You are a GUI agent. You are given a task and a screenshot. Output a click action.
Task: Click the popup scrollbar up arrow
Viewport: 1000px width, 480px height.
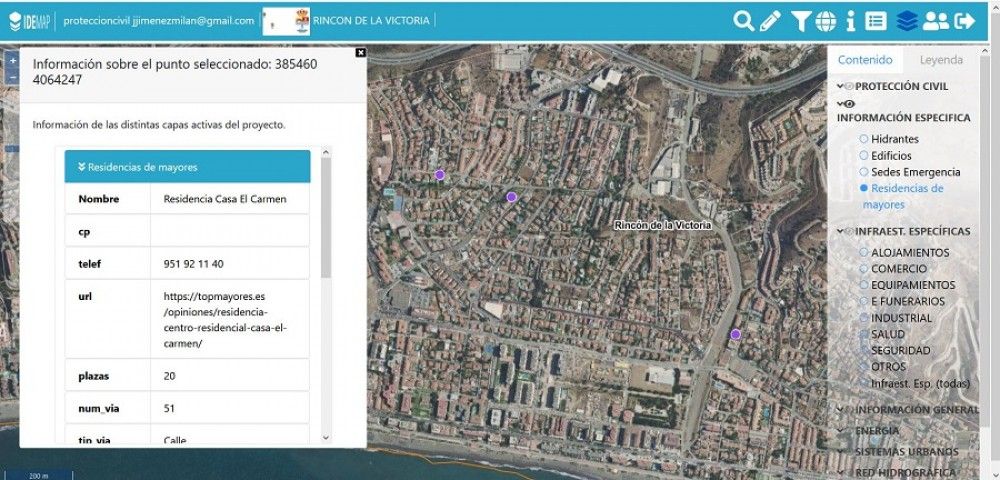pyautogui.click(x=326, y=153)
